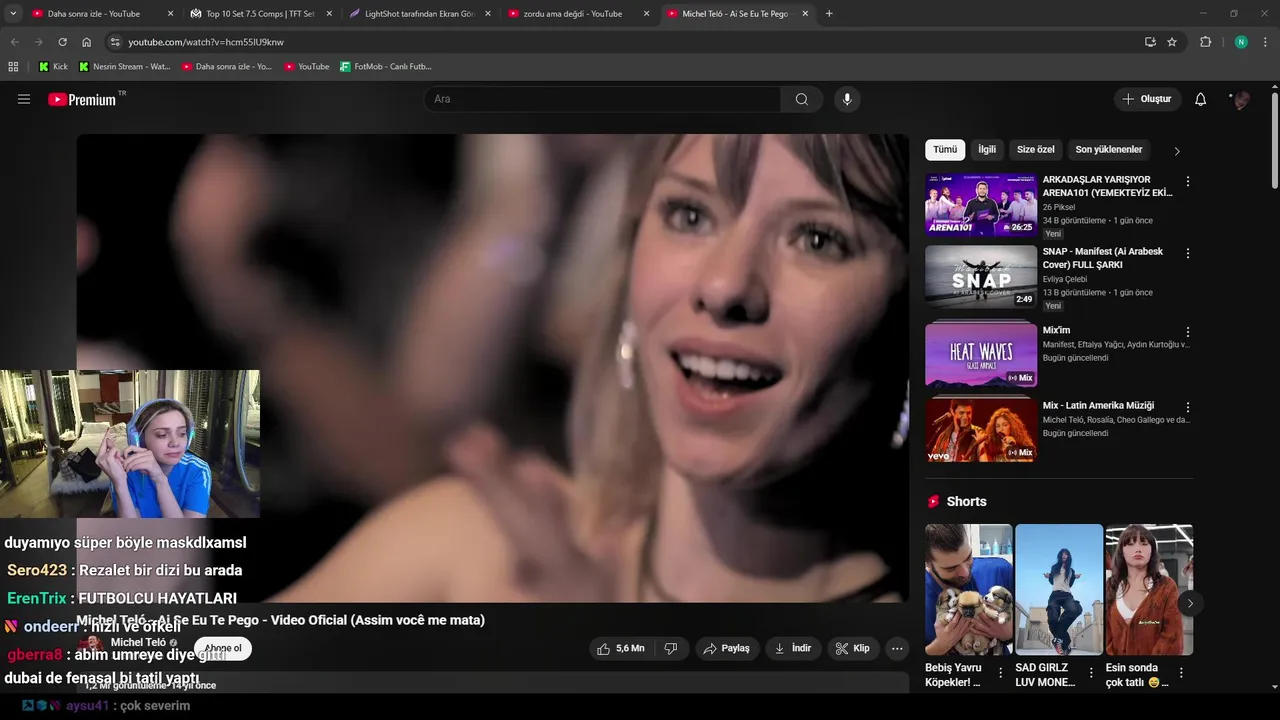Viewport: 1280px width, 720px height.
Task: Open options for Bebiş Yavru short
Action: click(x=1001, y=673)
